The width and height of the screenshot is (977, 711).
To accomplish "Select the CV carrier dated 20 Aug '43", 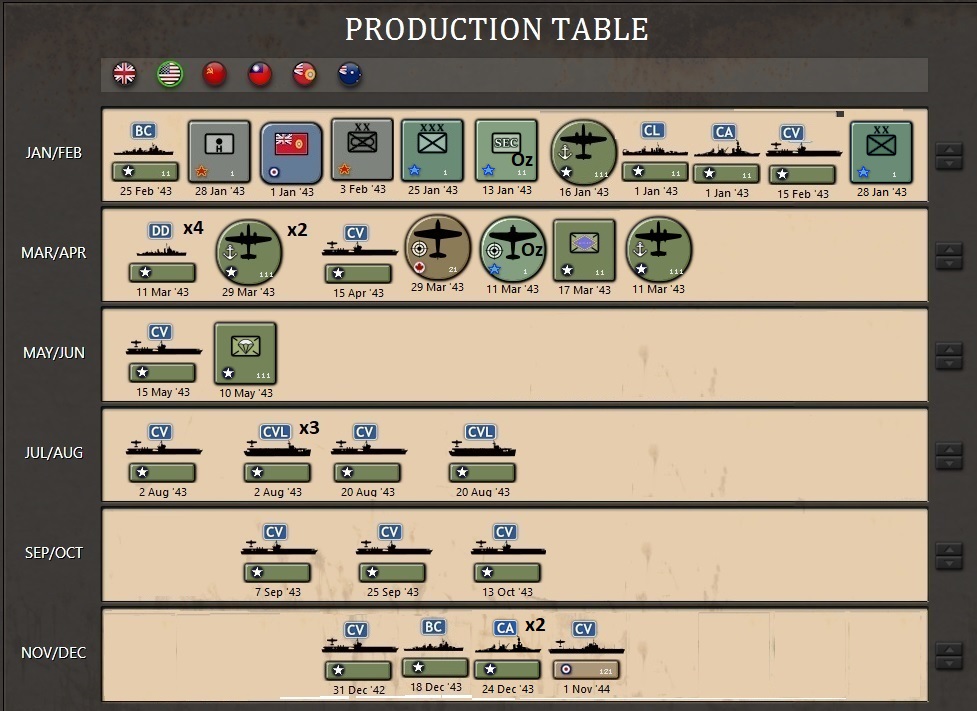I will [x=368, y=452].
